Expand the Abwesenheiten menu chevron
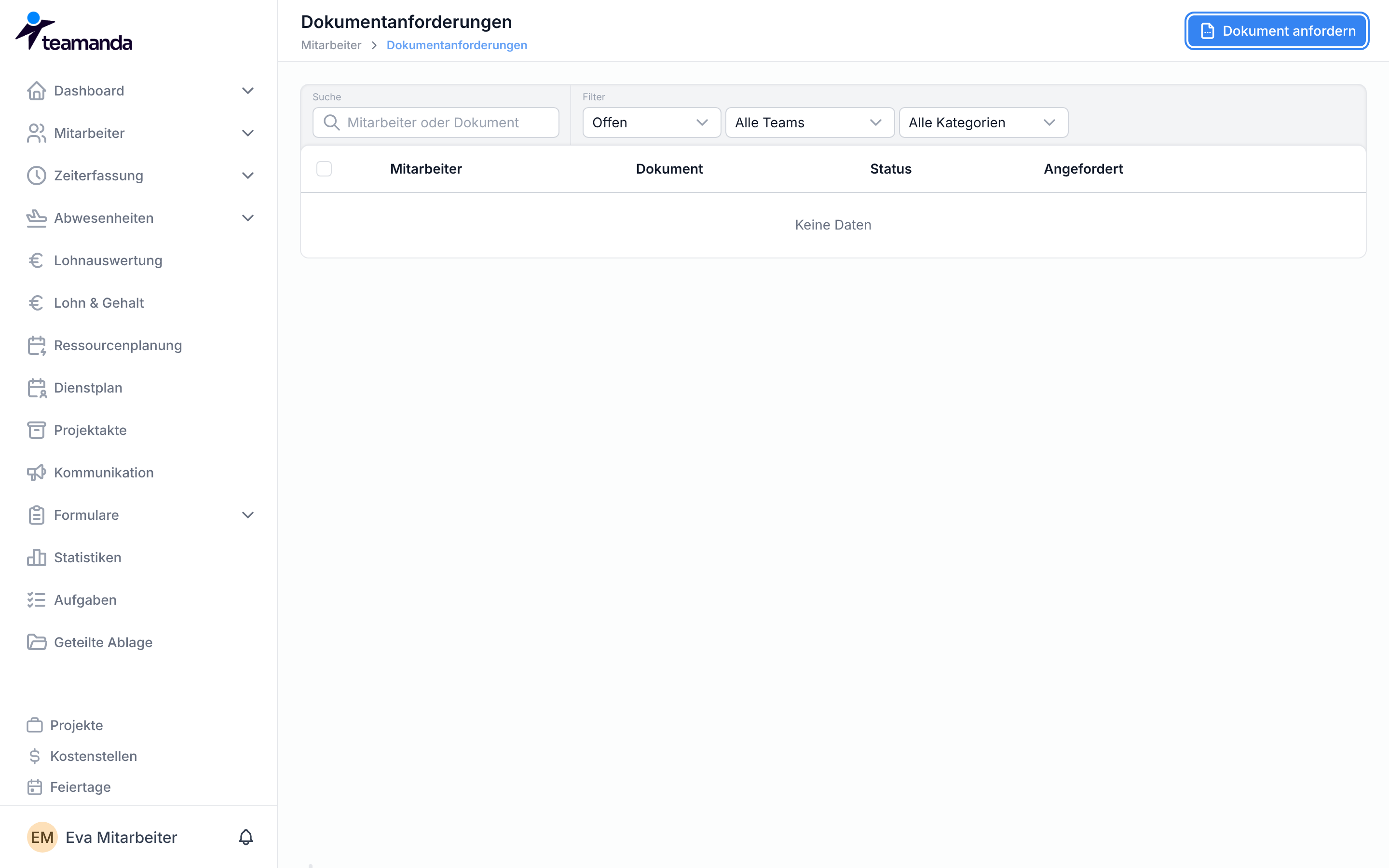Screen dimensions: 1389x868 point(248,218)
